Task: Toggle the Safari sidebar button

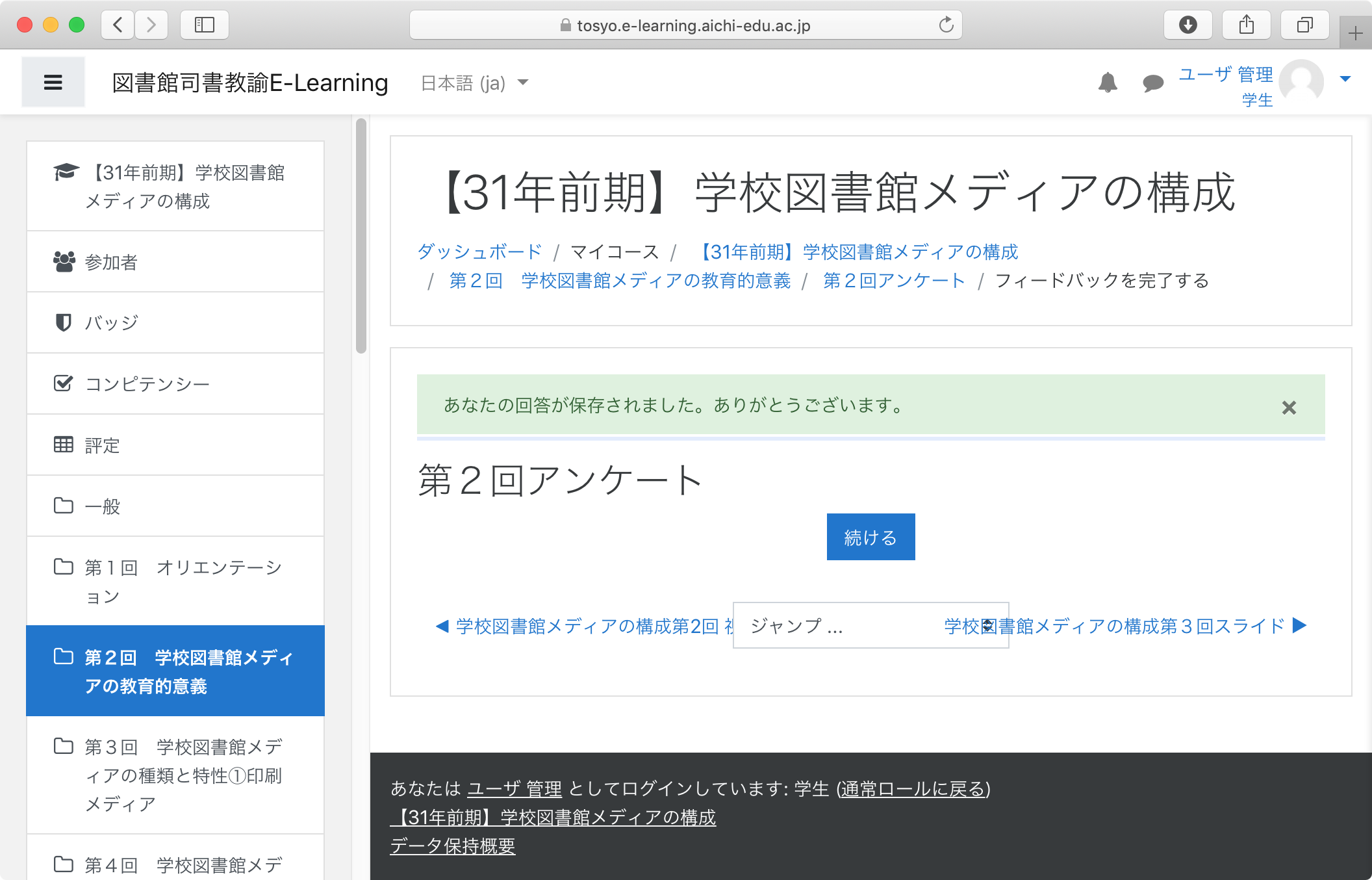Action: coord(205,25)
